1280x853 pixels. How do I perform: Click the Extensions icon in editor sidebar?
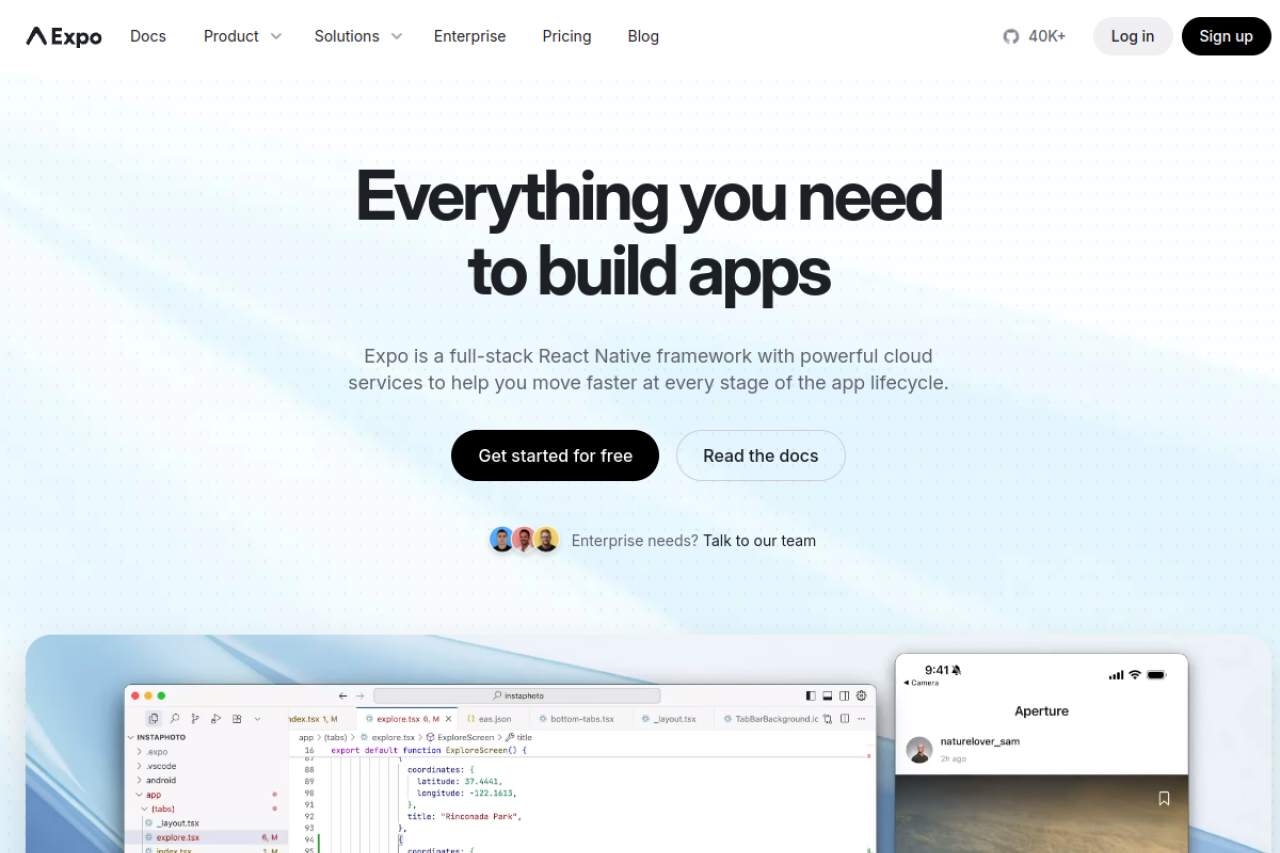click(x=237, y=718)
